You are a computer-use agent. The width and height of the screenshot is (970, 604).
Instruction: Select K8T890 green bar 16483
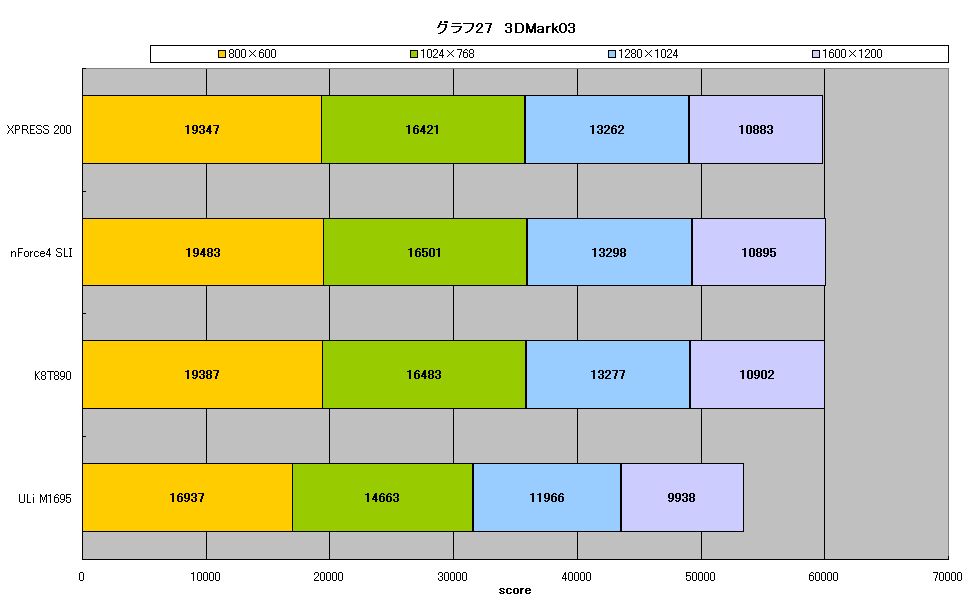[424, 374]
